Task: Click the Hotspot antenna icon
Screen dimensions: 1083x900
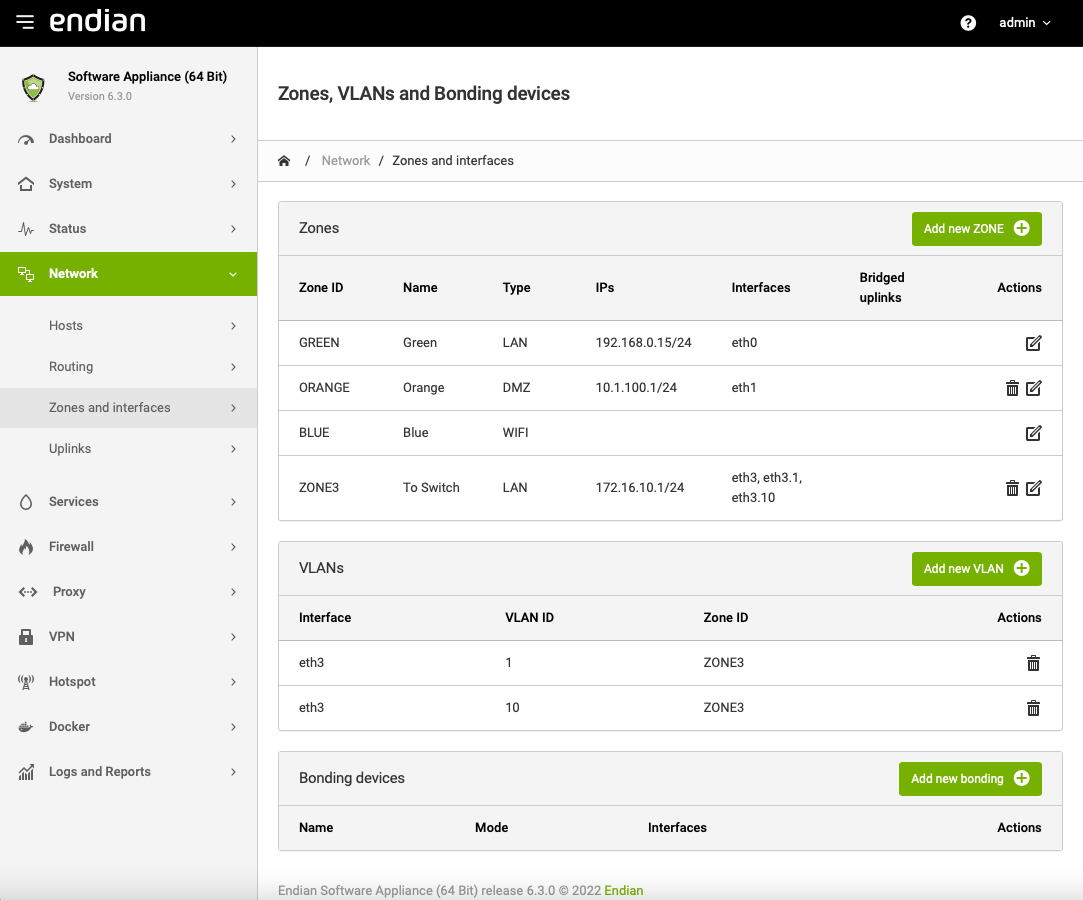Action: coord(26,682)
